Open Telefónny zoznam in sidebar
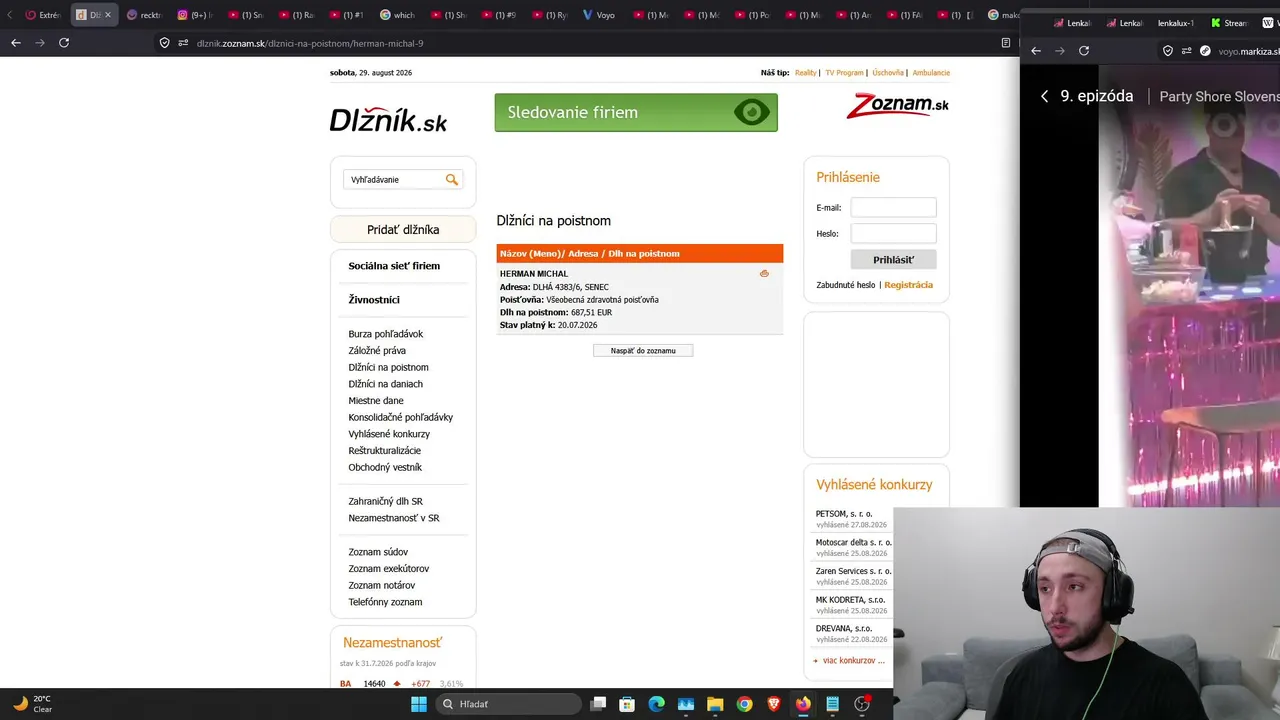This screenshot has width=1280, height=720. tap(385, 602)
